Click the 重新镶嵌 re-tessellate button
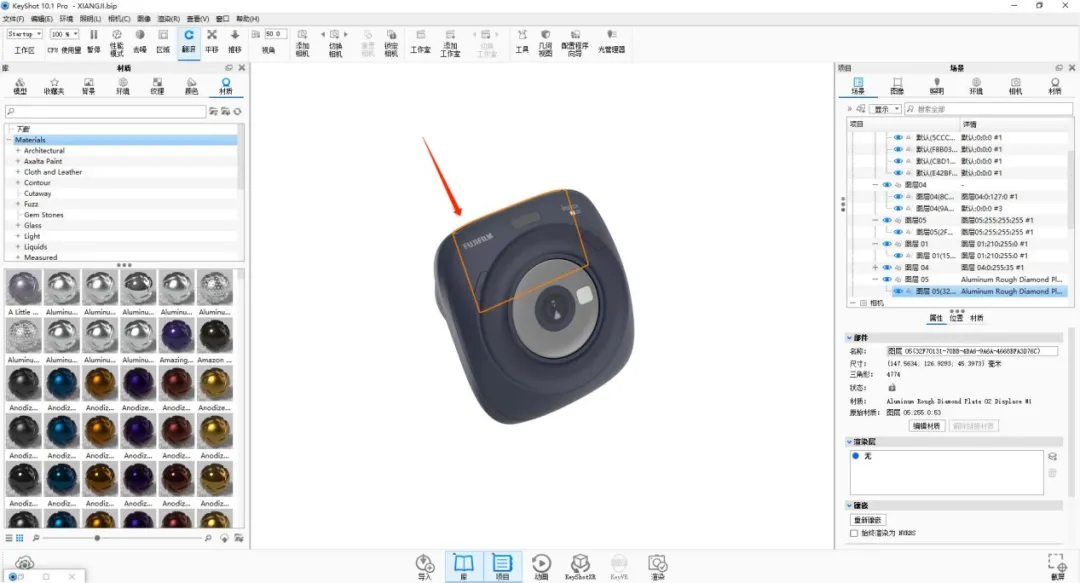The width and height of the screenshot is (1080, 583). (x=868, y=520)
